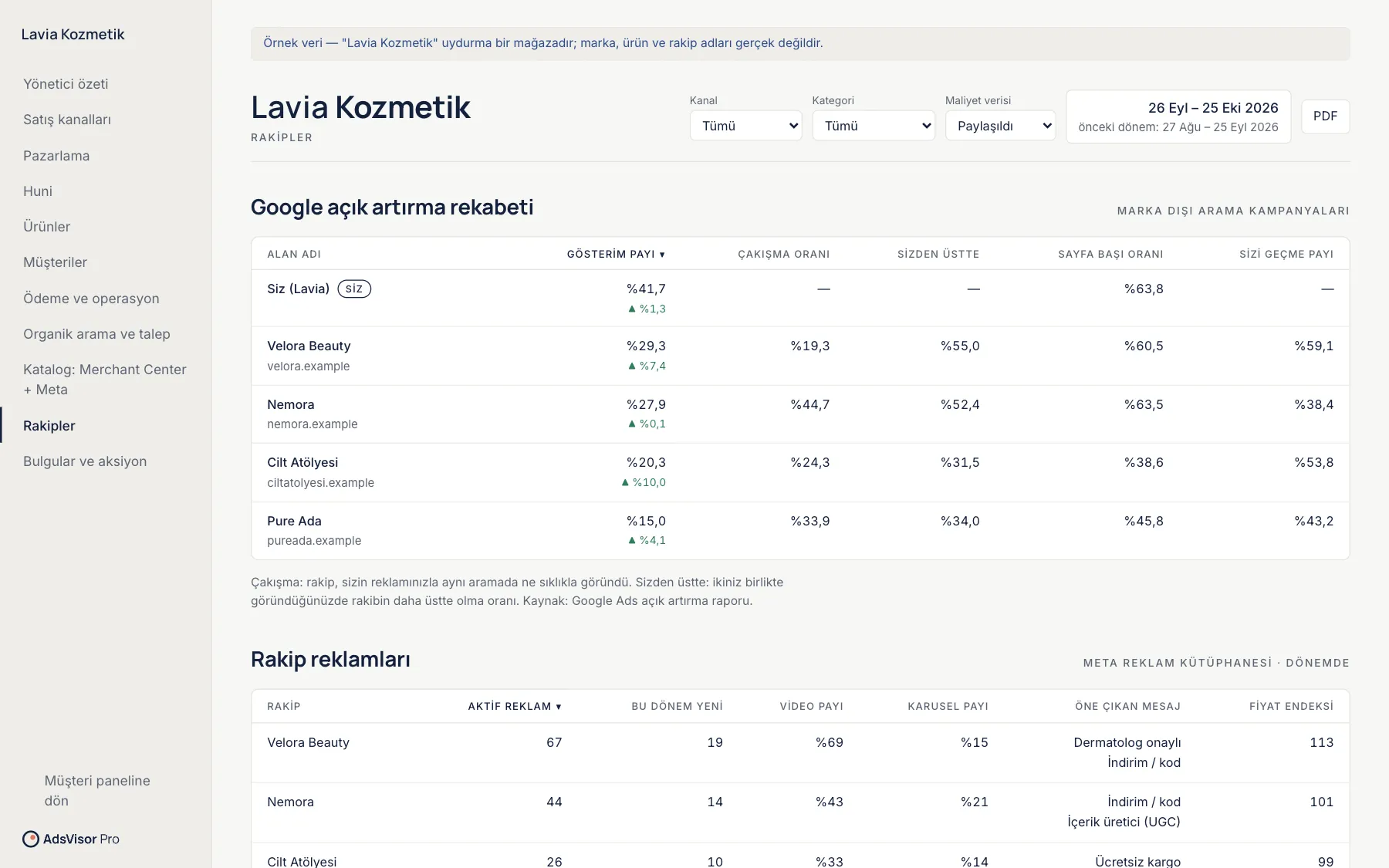The width and height of the screenshot is (1389, 868).
Task: Open the Maliyet verisi dropdown
Action: pos(1000,126)
